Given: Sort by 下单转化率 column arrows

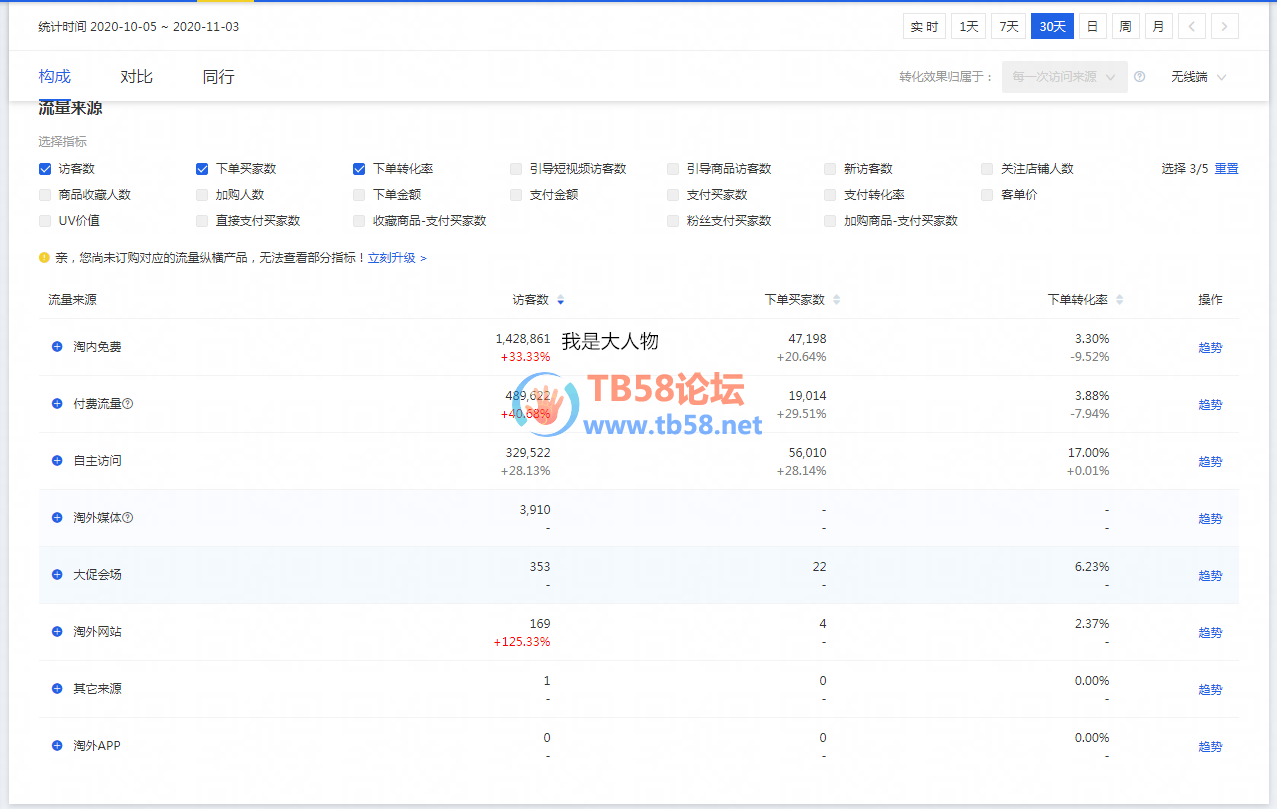Looking at the screenshot, I should click(x=1119, y=300).
